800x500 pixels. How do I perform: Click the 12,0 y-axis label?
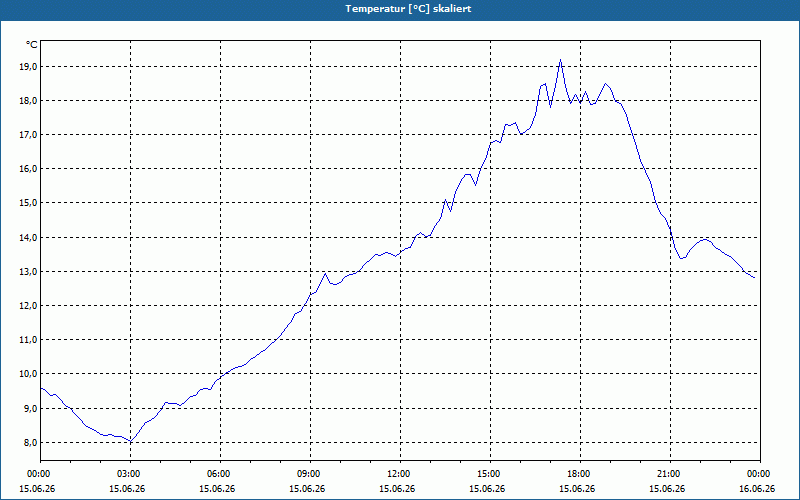(29, 306)
